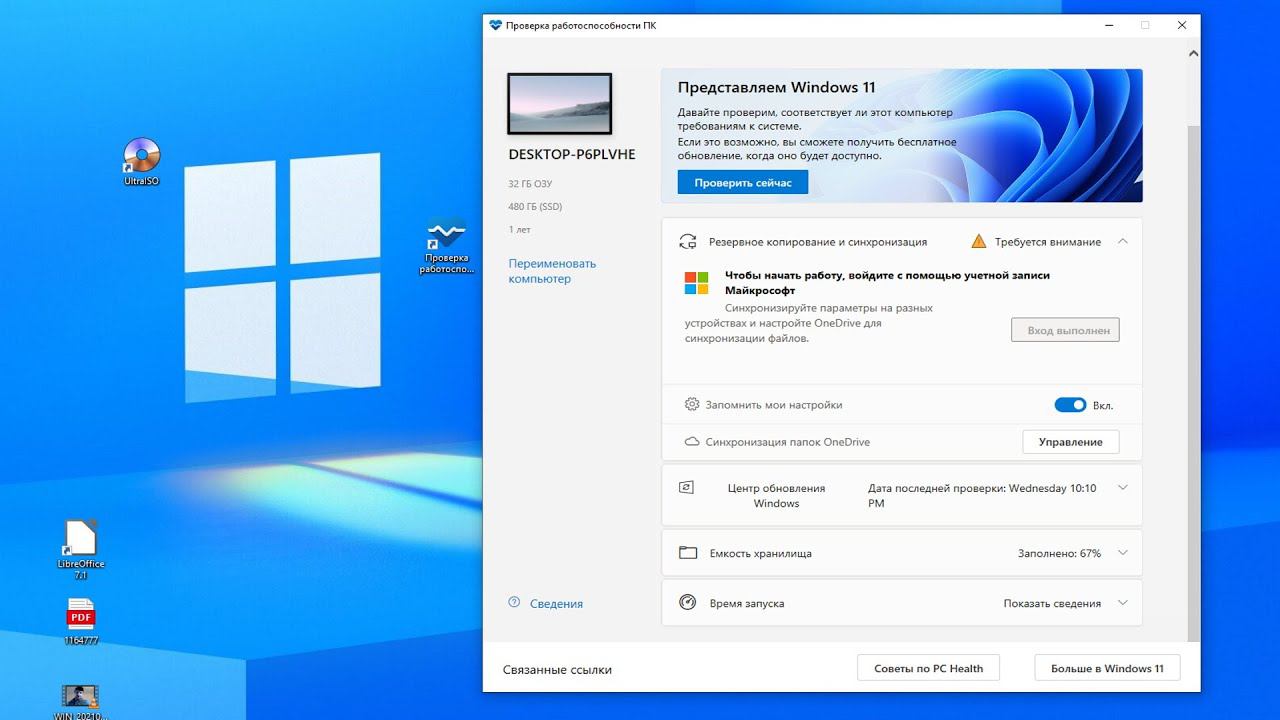Click the 1 лет device age text
Viewport: 1280px width, 720px height.
519,230
